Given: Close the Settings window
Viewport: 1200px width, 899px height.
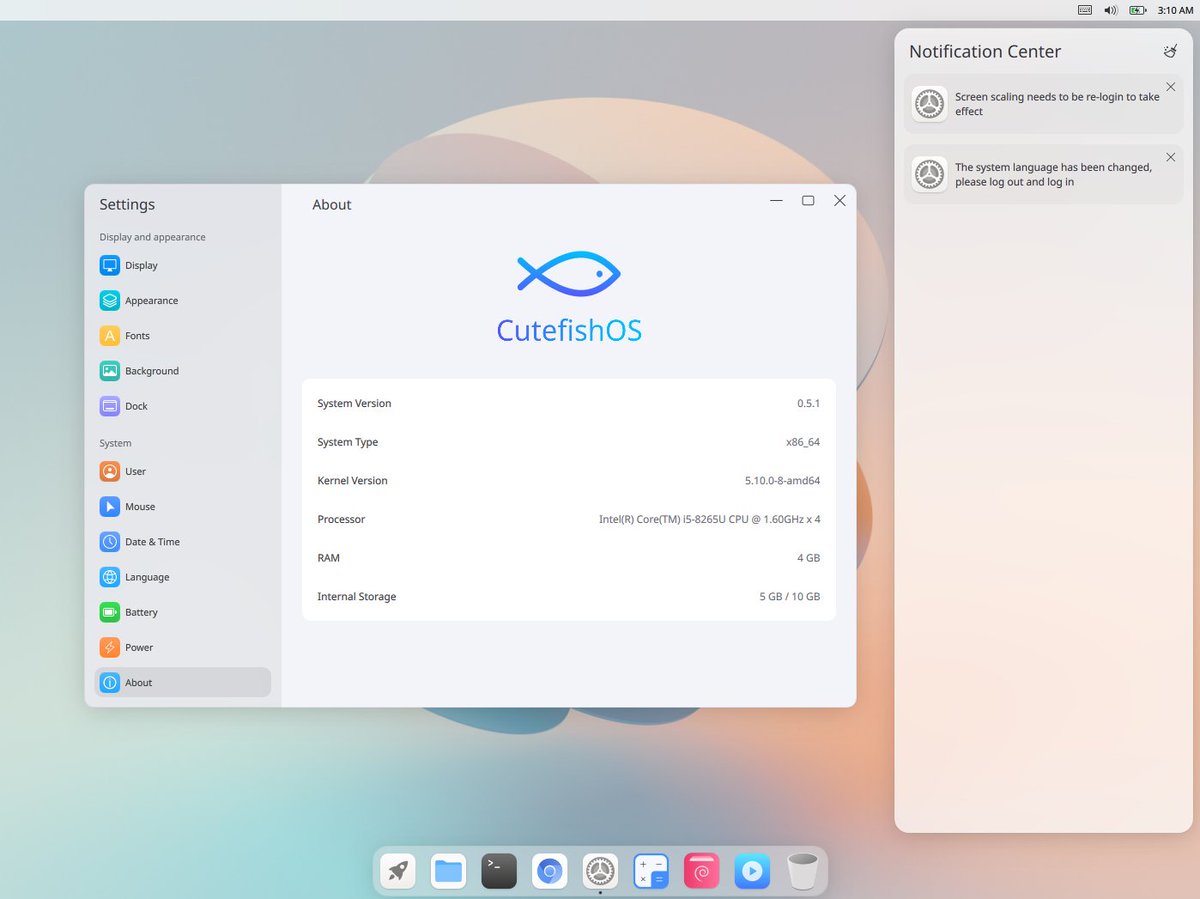Looking at the screenshot, I should tap(840, 201).
